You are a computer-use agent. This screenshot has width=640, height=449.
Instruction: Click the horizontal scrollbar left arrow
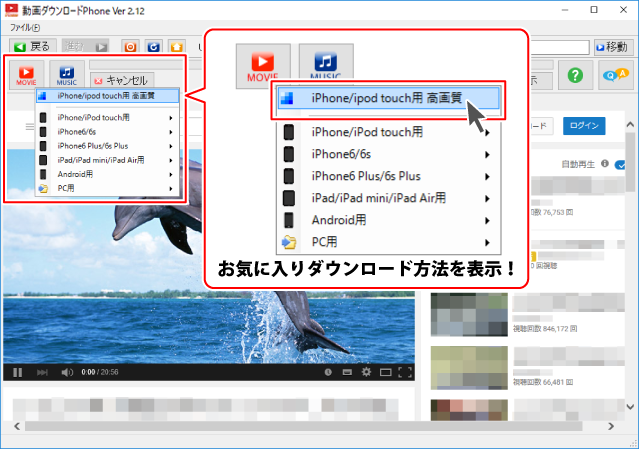point(17,426)
